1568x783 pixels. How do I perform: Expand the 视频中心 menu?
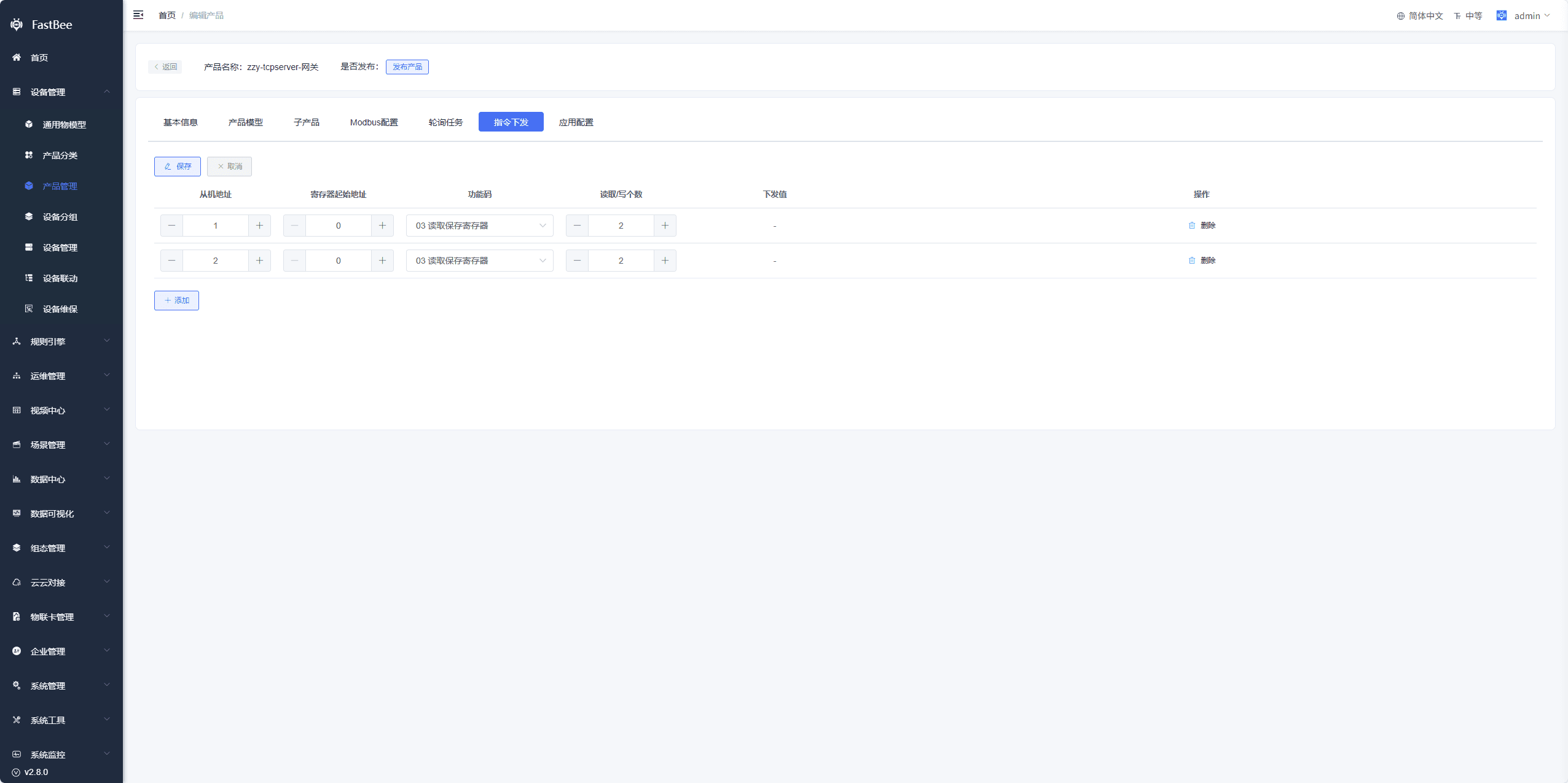pos(61,411)
